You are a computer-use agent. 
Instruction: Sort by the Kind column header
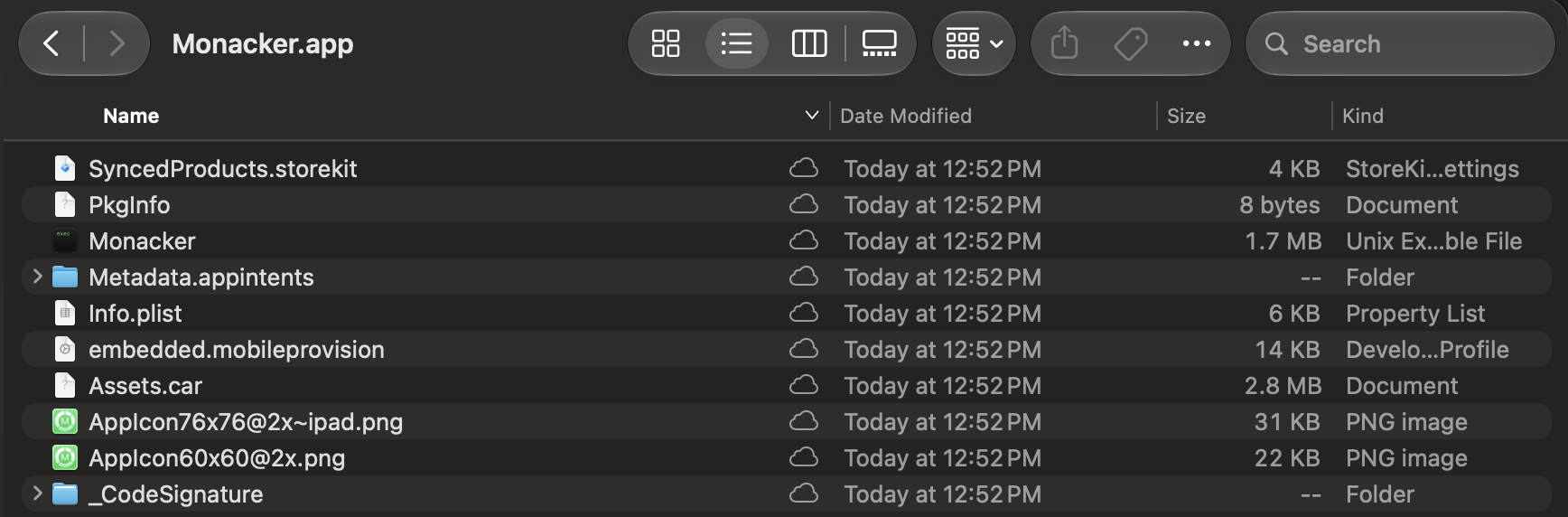[x=1363, y=116]
